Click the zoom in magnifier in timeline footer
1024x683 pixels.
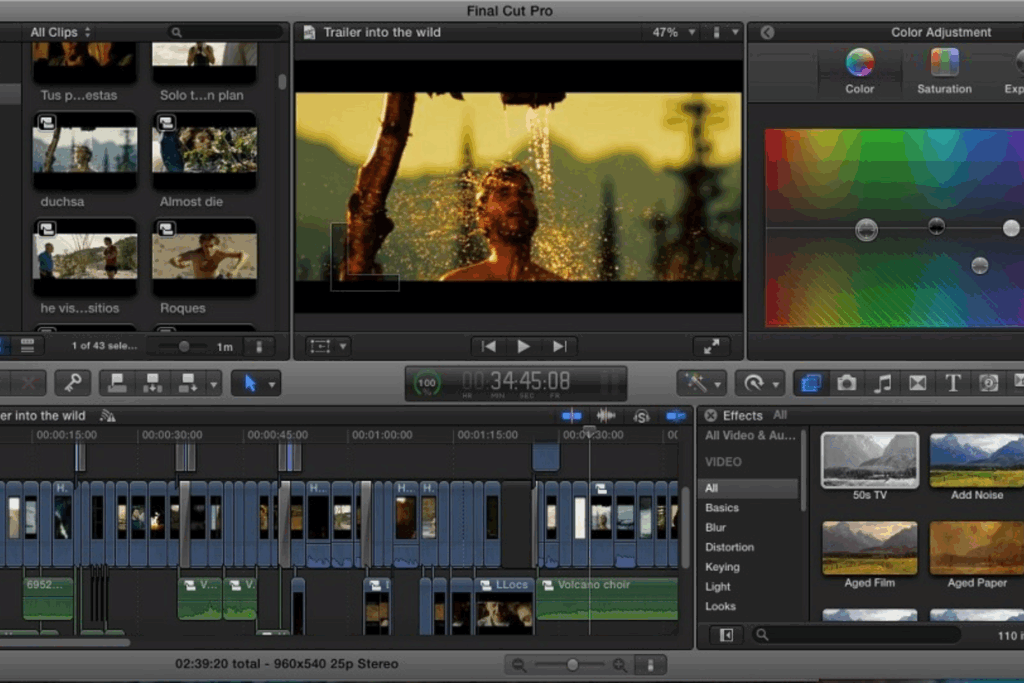pyautogui.click(x=619, y=665)
